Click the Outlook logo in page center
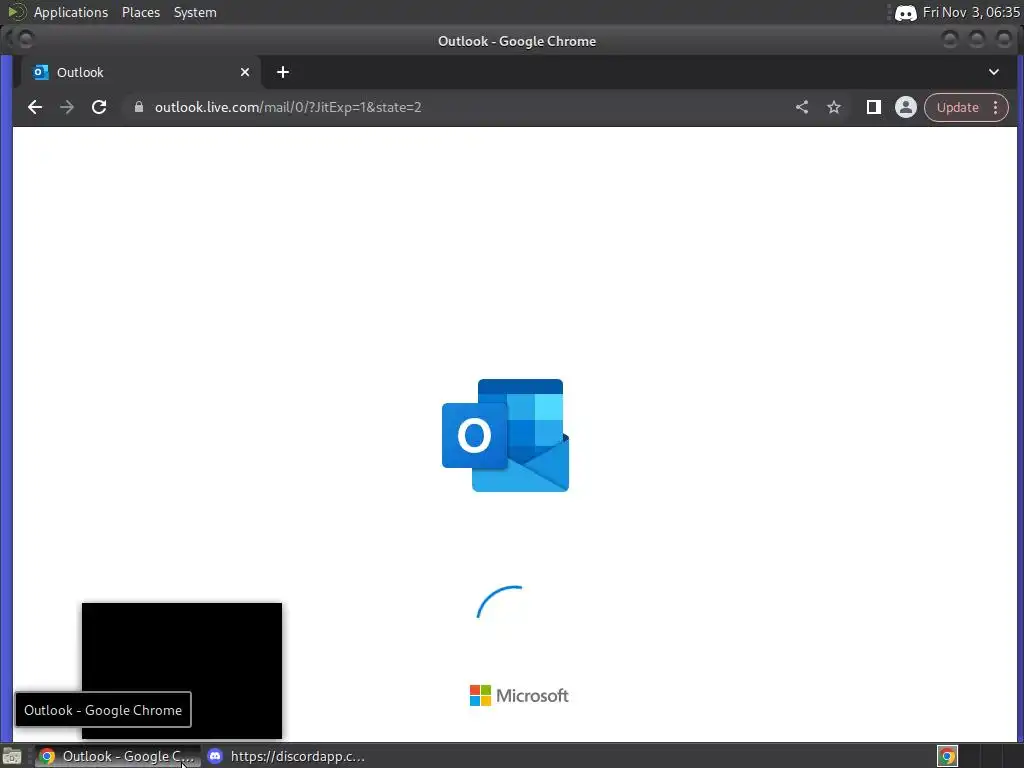 [505, 435]
